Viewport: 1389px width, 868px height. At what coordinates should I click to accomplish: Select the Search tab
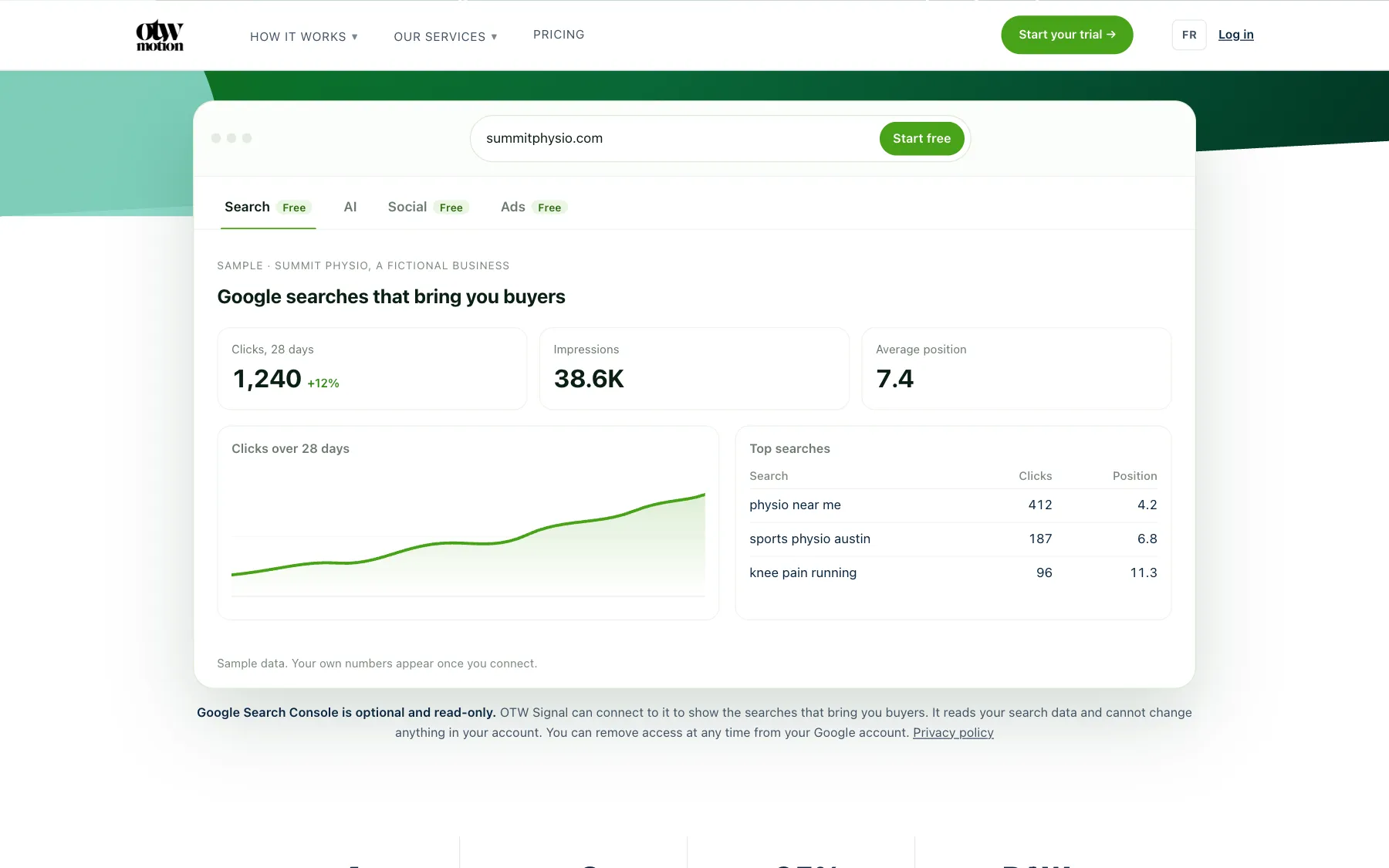[268, 207]
